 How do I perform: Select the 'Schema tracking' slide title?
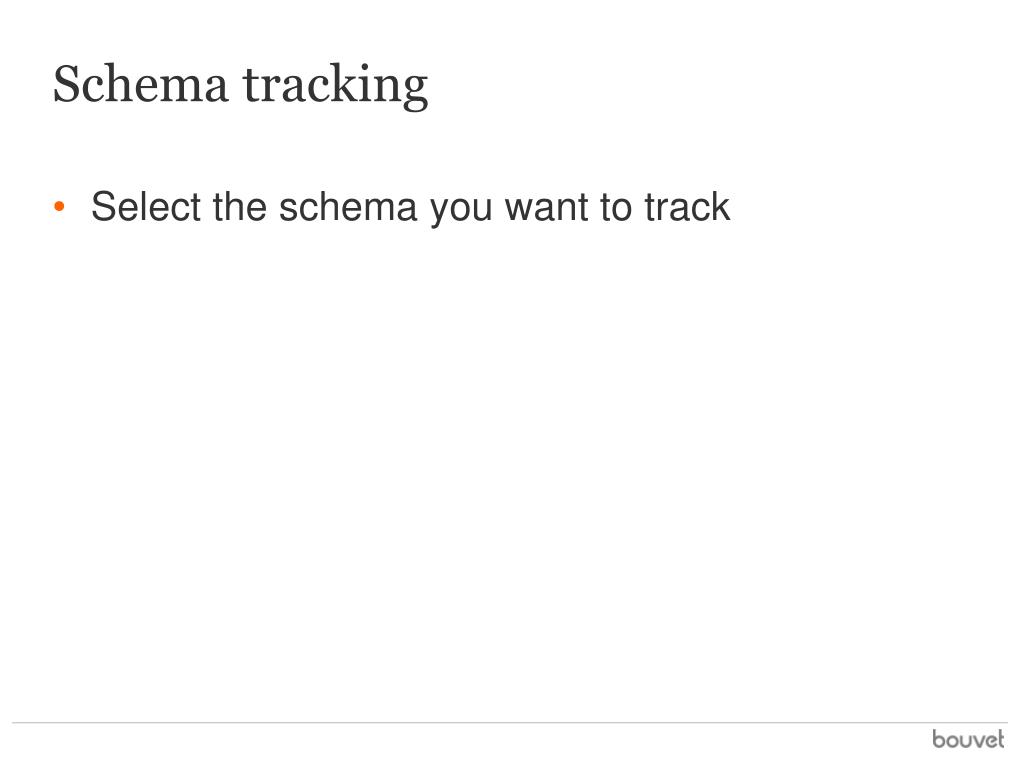240,86
